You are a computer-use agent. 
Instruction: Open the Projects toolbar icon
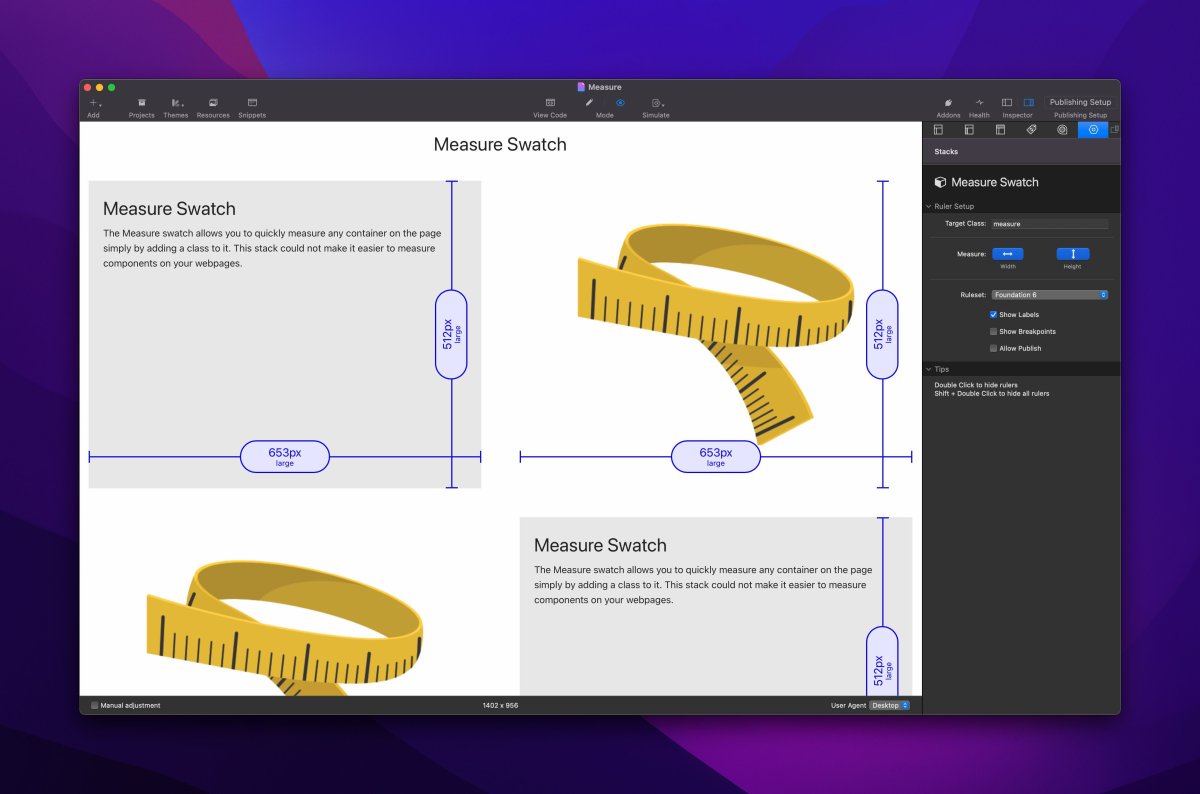142,103
